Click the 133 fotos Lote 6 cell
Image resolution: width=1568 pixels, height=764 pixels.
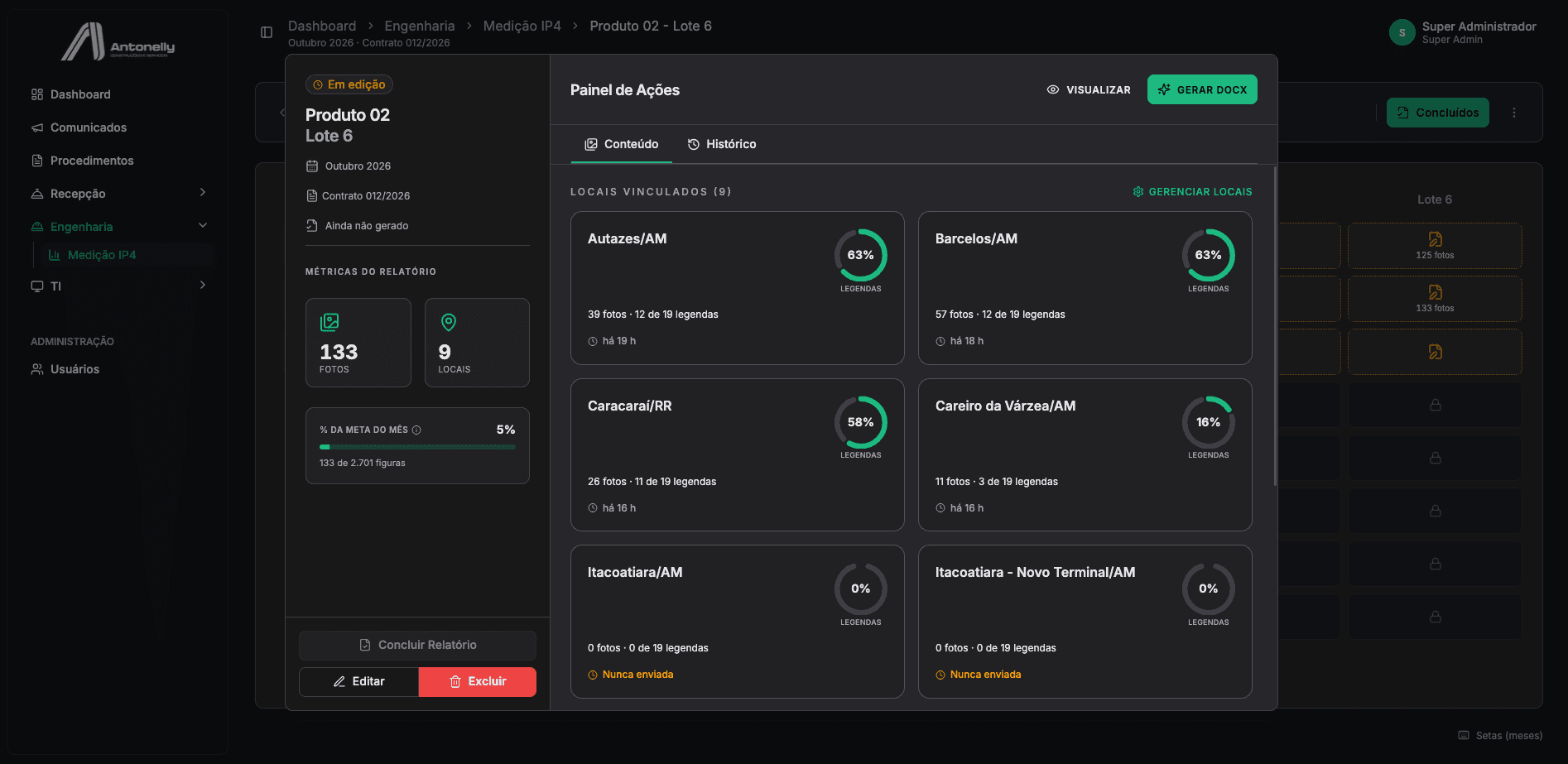point(1435,299)
